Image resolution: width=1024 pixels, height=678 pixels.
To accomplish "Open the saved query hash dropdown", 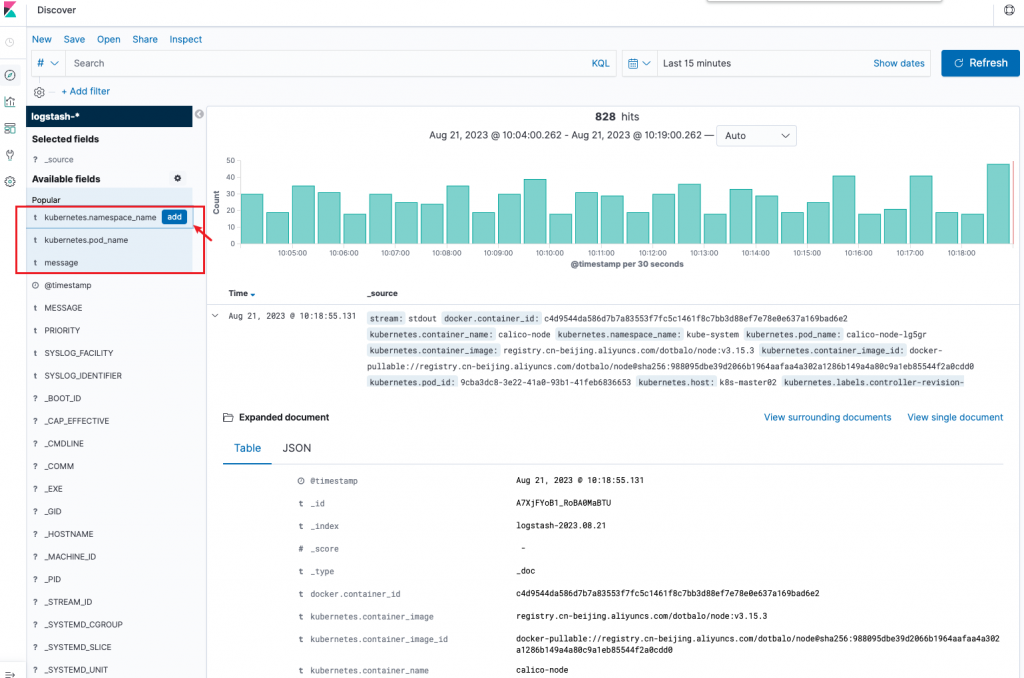I will click(x=48, y=63).
